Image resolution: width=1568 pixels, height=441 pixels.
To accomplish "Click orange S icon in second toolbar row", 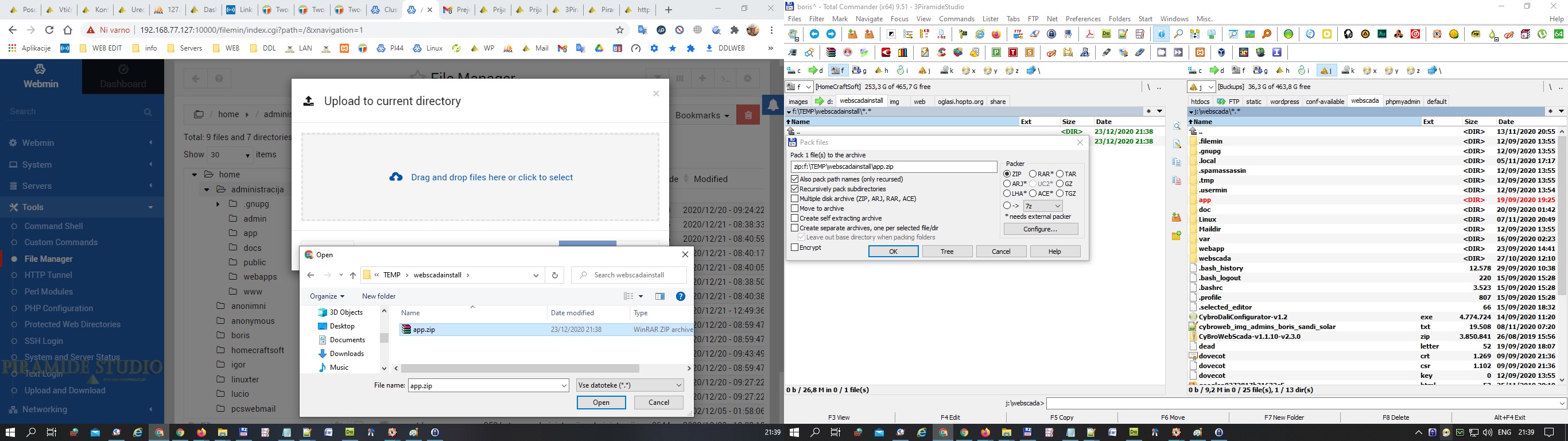I will coord(1029,52).
